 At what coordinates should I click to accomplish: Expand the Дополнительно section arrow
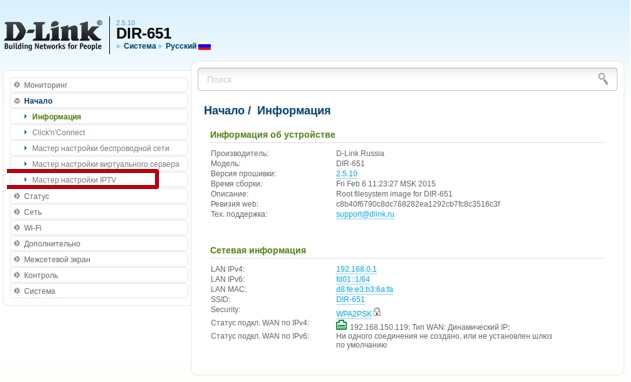point(16,244)
